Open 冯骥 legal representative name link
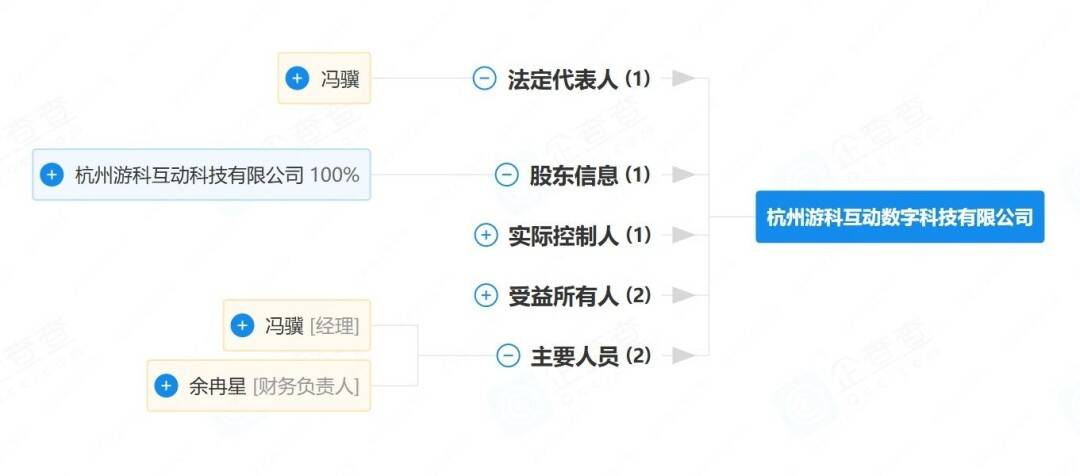The width and height of the screenshot is (1080, 476). click(x=340, y=79)
